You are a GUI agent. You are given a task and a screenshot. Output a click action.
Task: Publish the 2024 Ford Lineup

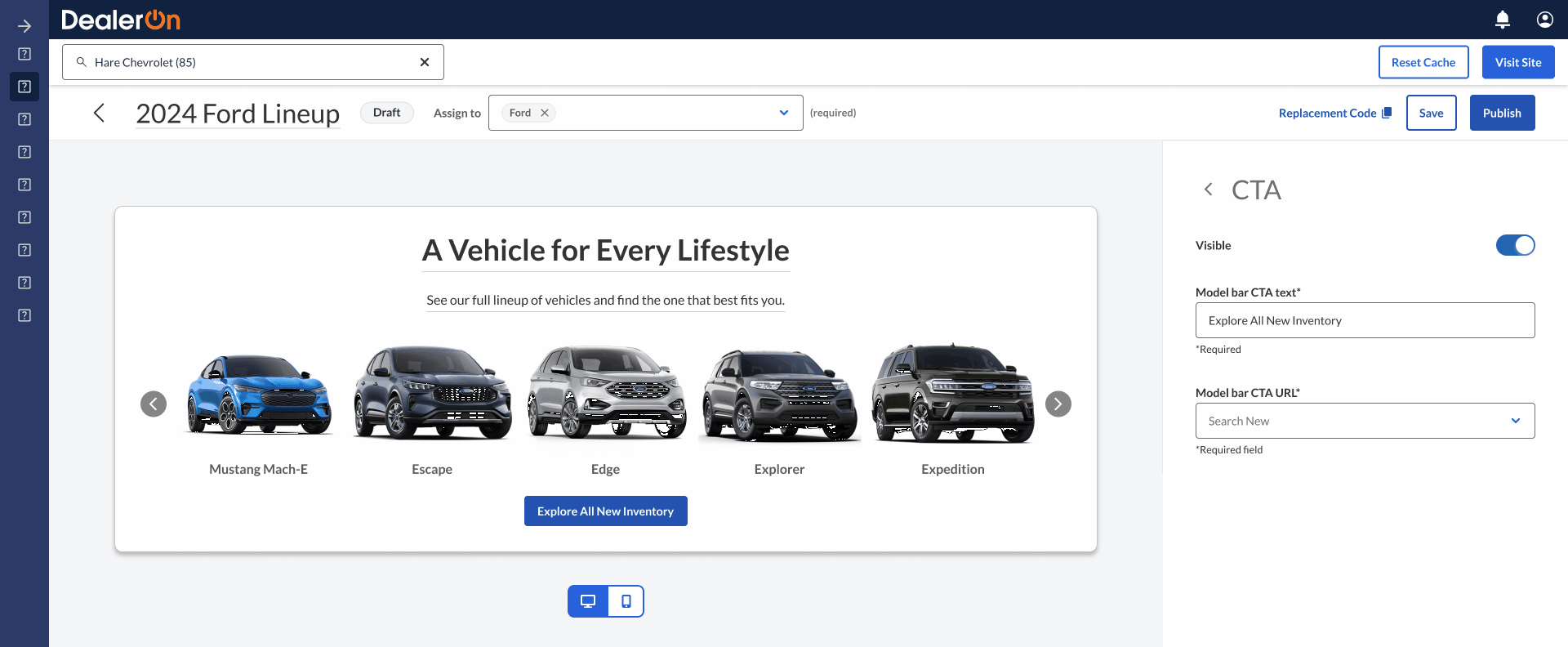[x=1502, y=113]
